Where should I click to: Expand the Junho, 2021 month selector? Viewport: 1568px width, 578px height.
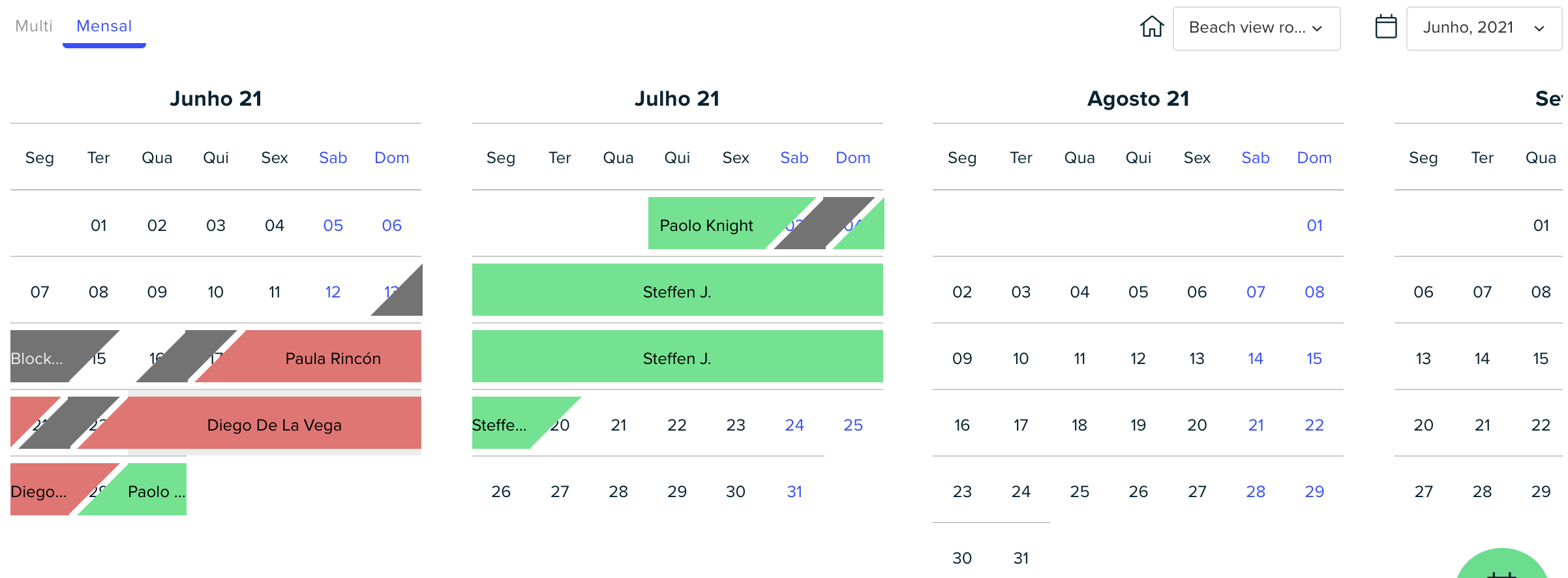pos(1484,28)
